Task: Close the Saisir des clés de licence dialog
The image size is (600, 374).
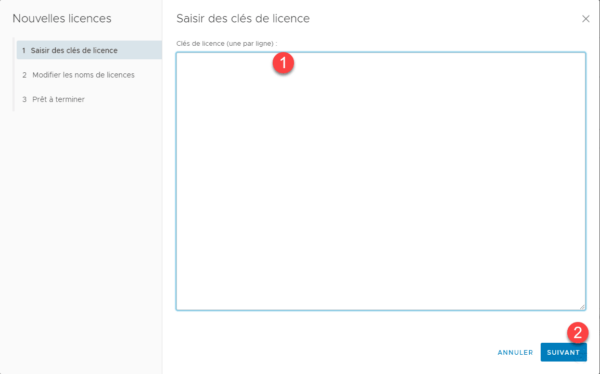Action: pyautogui.click(x=585, y=19)
